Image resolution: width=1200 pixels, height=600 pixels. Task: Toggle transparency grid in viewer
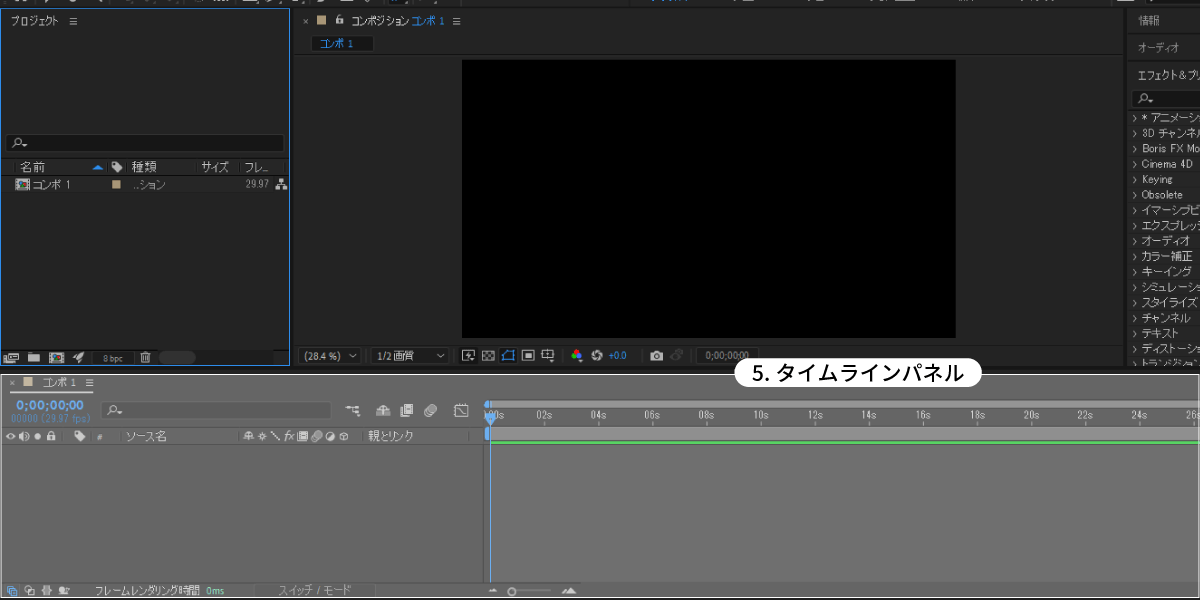[488, 355]
